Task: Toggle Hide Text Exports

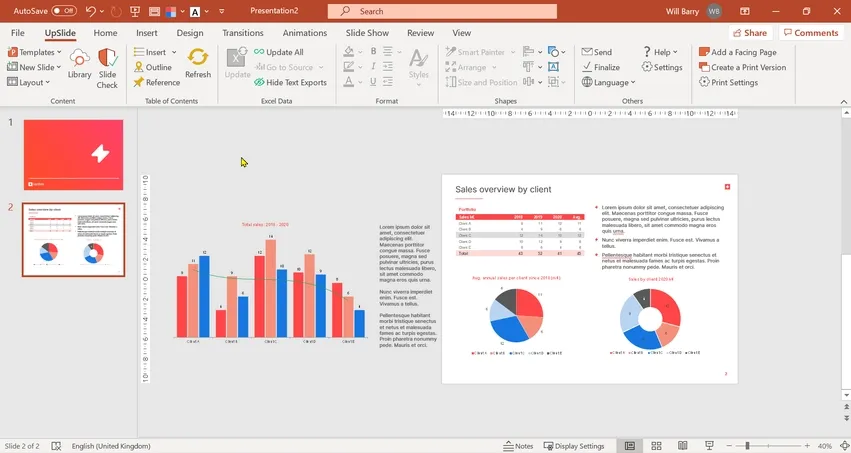Action: coord(290,82)
